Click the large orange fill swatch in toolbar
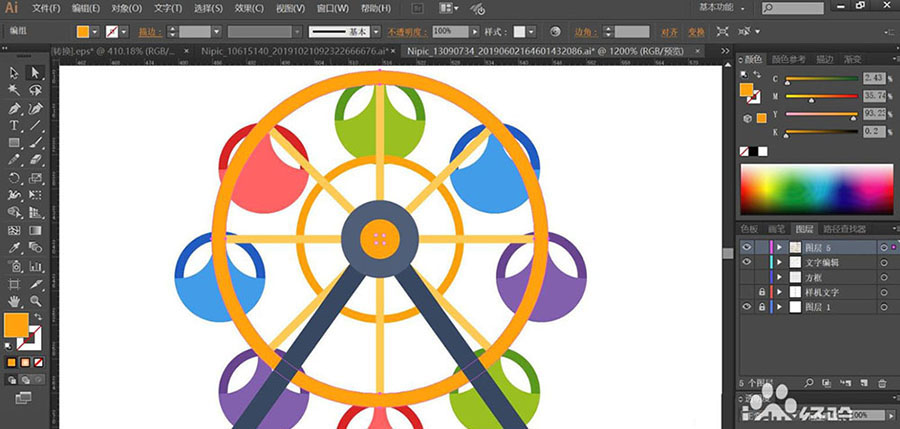The image size is (900, 429). [x=15, y=325]
